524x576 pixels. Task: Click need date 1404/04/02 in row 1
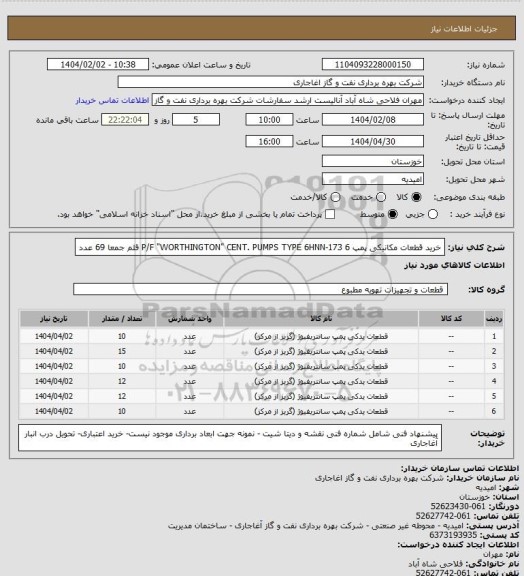pyautogui.click(x=54, y=336)
